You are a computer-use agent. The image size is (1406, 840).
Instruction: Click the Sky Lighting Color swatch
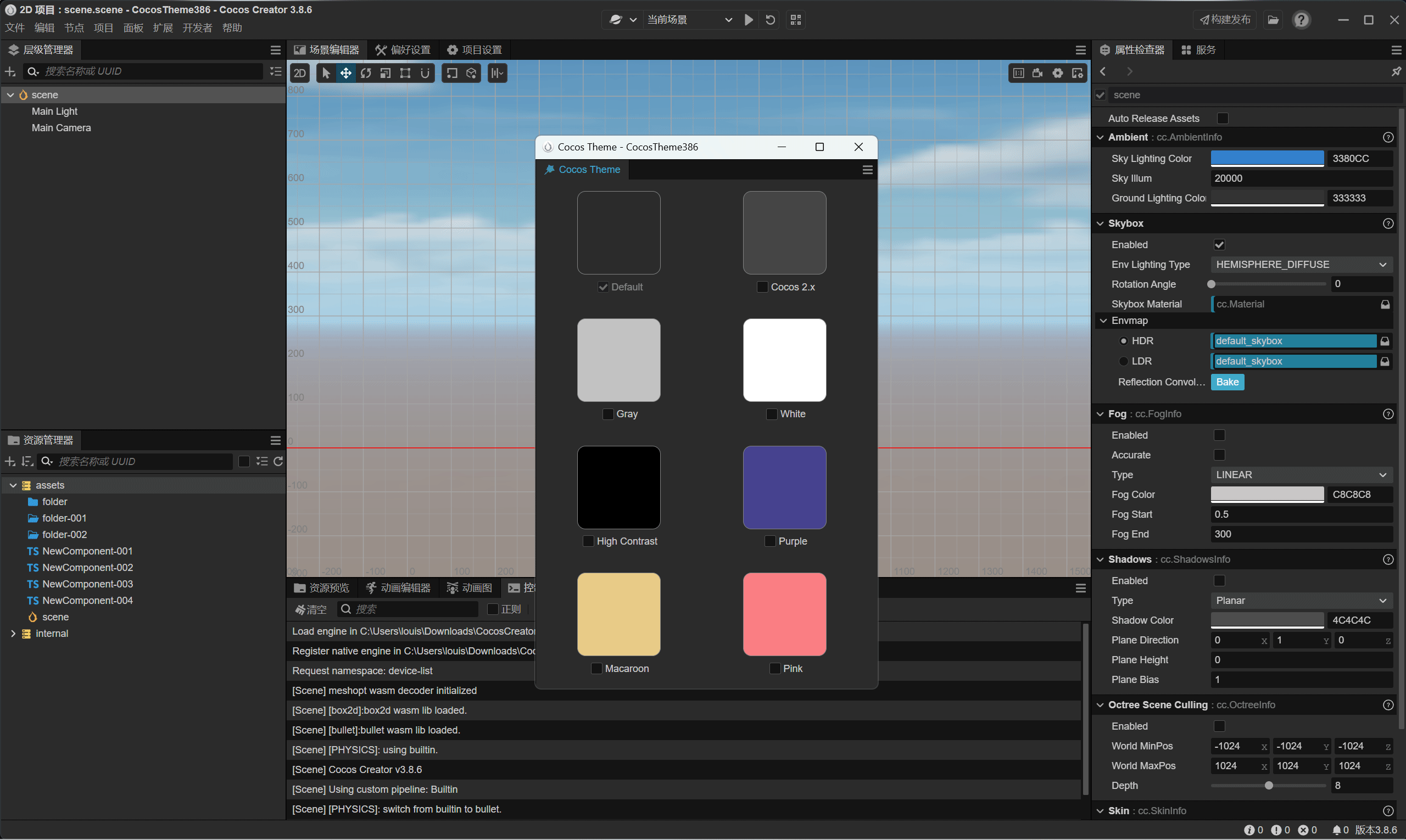[x=1267, y=159]
